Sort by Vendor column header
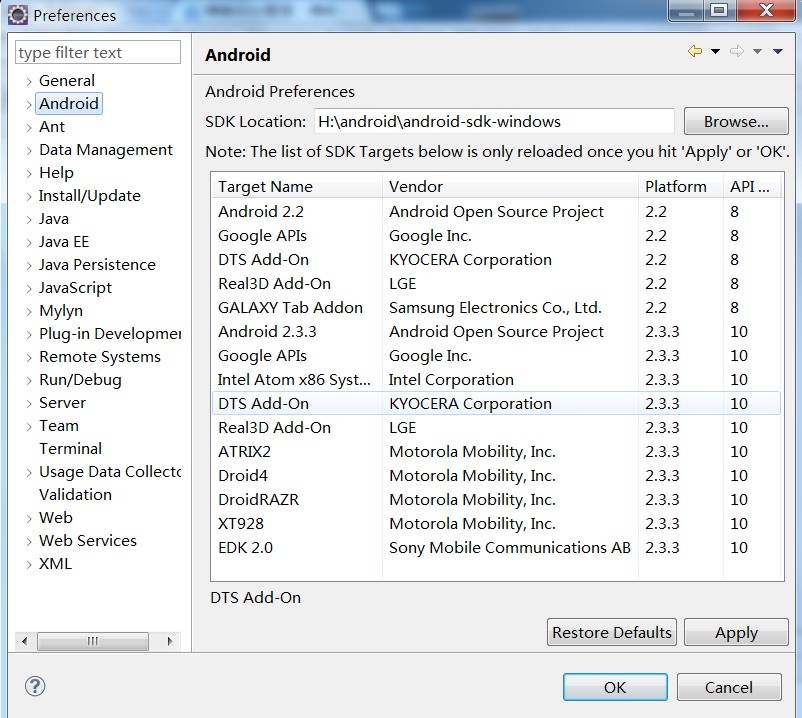802x718 pixels. (x=510, y=187)
